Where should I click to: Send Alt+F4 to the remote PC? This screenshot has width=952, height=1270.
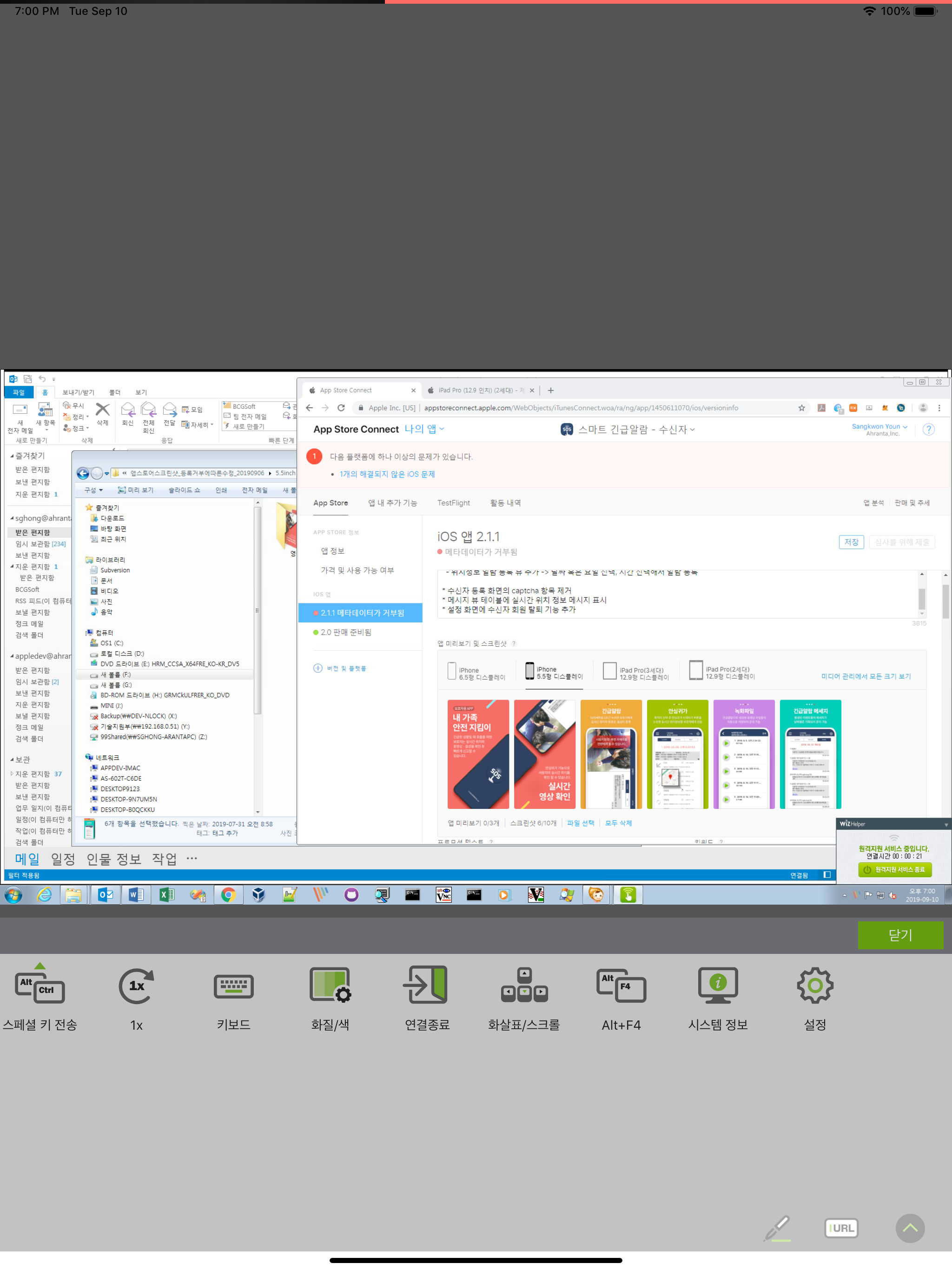[x=621, y=986]
